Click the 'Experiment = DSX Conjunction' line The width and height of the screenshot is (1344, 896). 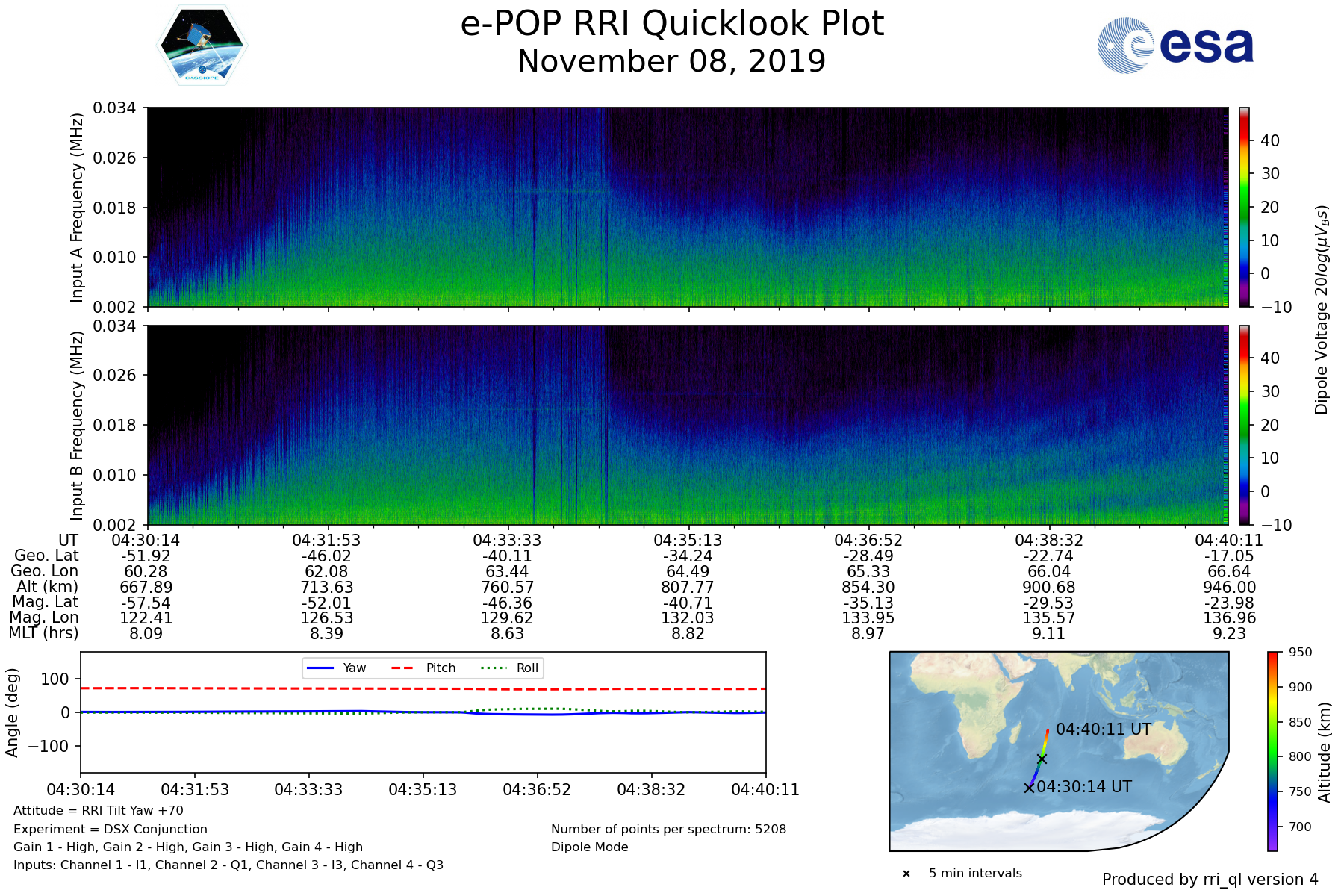(x=111, y=829)
